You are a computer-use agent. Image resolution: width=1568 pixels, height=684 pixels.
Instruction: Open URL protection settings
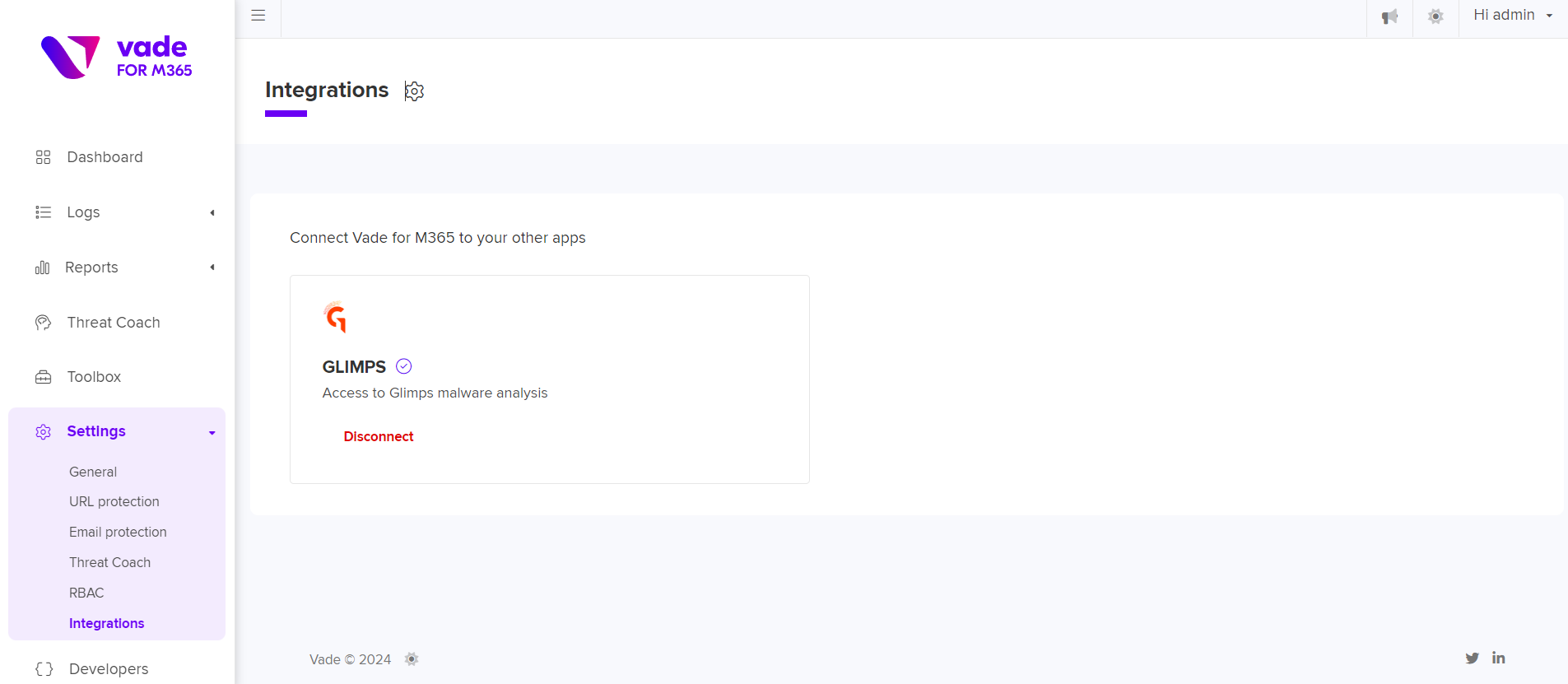click(114, 501)
